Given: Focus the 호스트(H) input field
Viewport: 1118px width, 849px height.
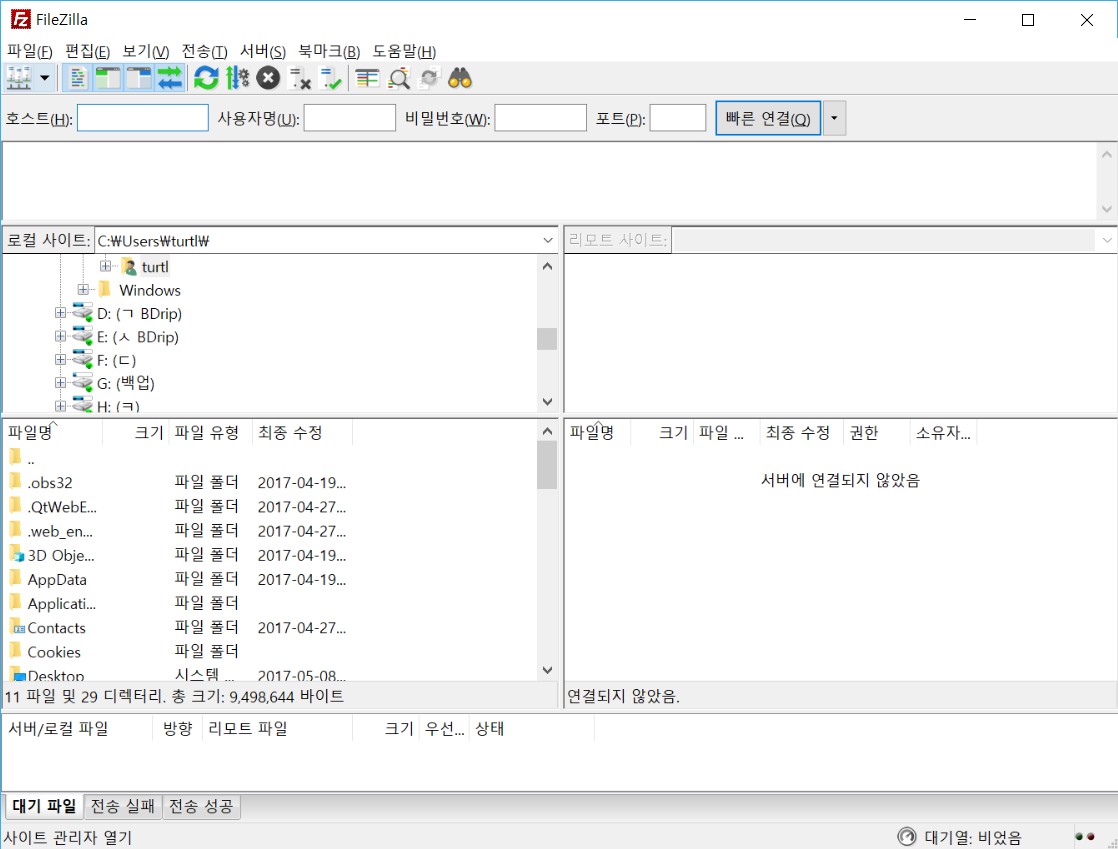Looking at the screenshot, I should pos(143,118).
